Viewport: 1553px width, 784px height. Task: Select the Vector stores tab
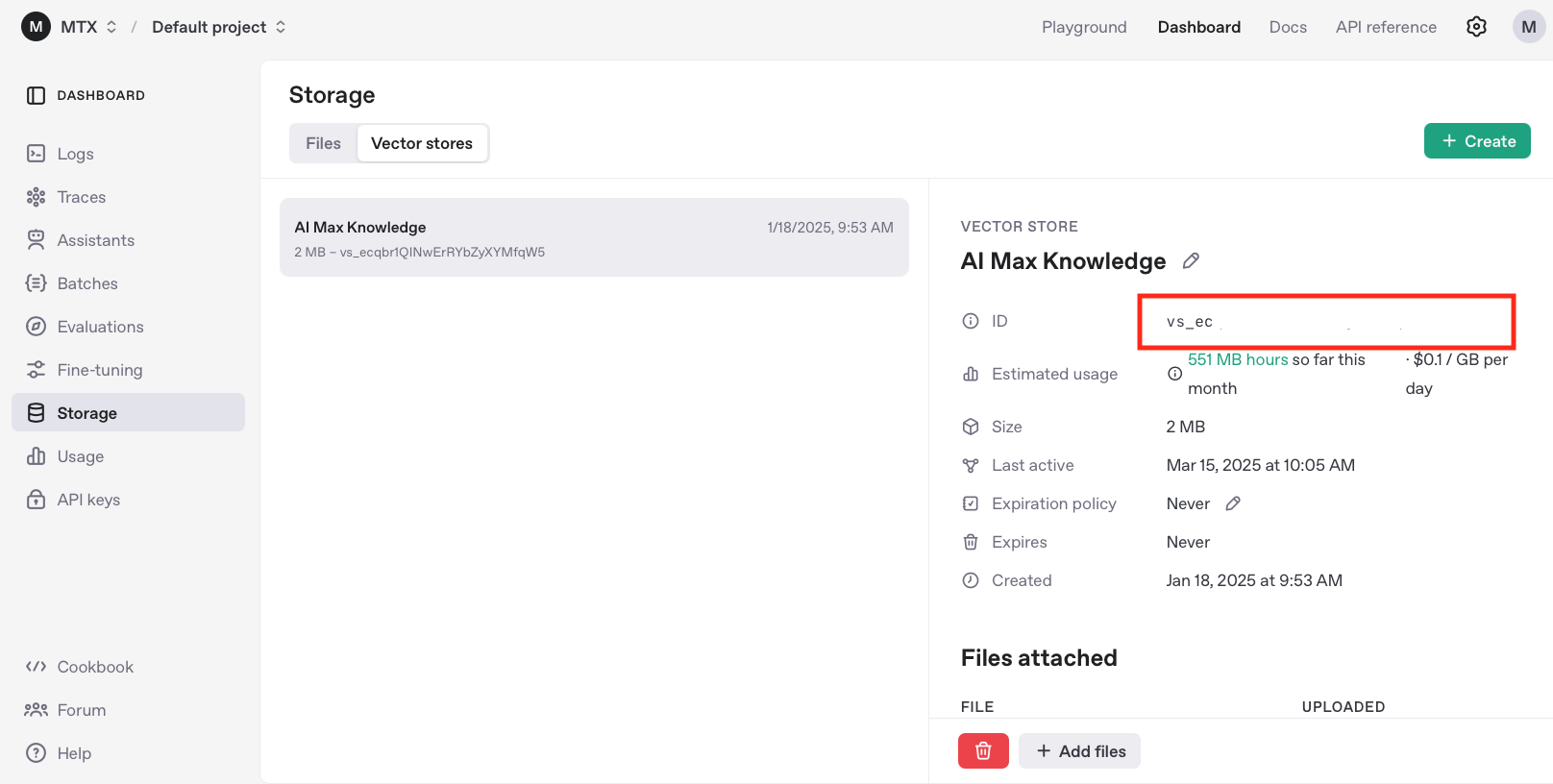click(x=422, y=143)
